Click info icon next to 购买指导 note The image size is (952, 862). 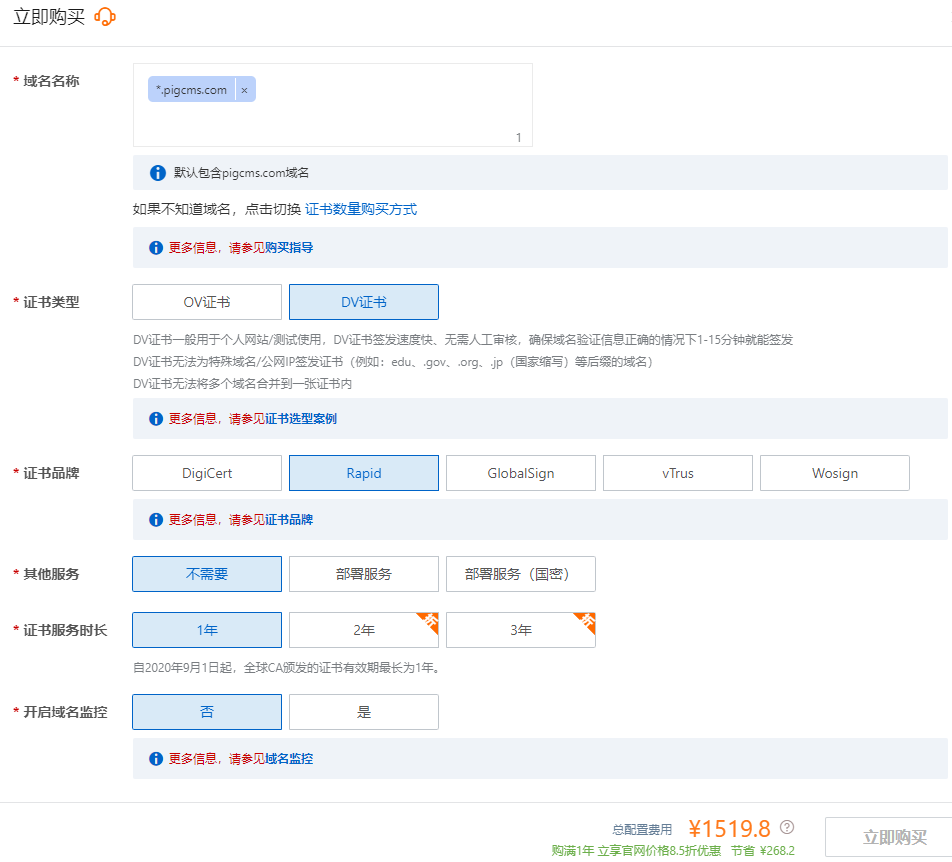click(x=156, y=248)
